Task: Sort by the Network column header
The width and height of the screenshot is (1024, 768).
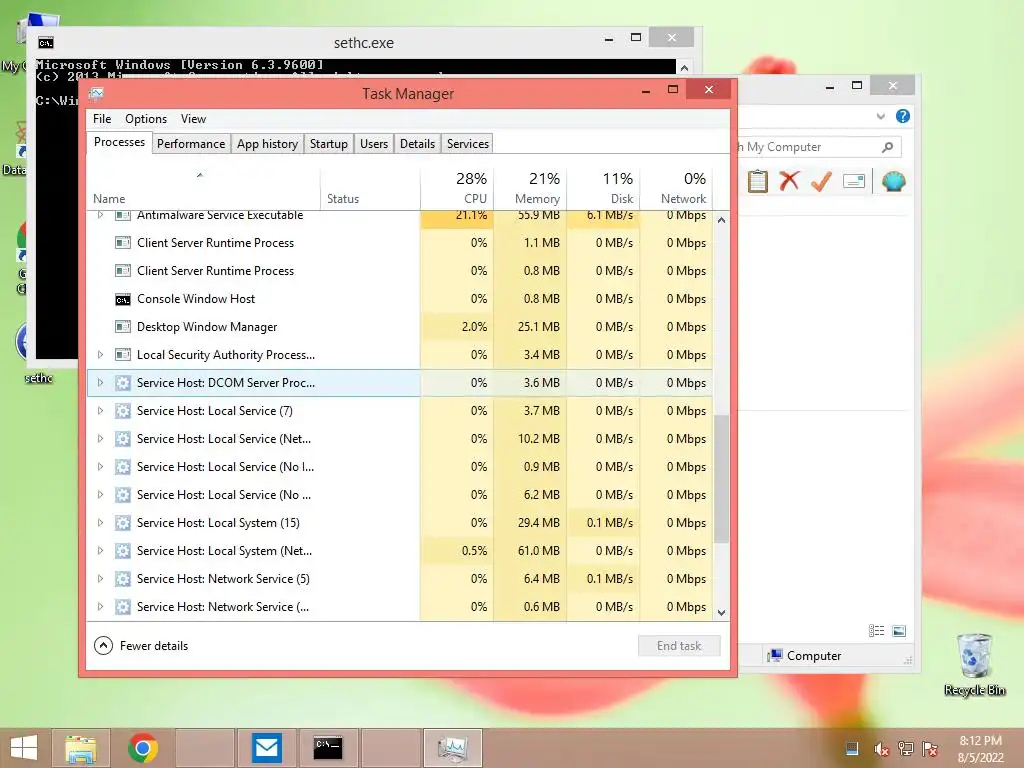Action: pos(677,188)
